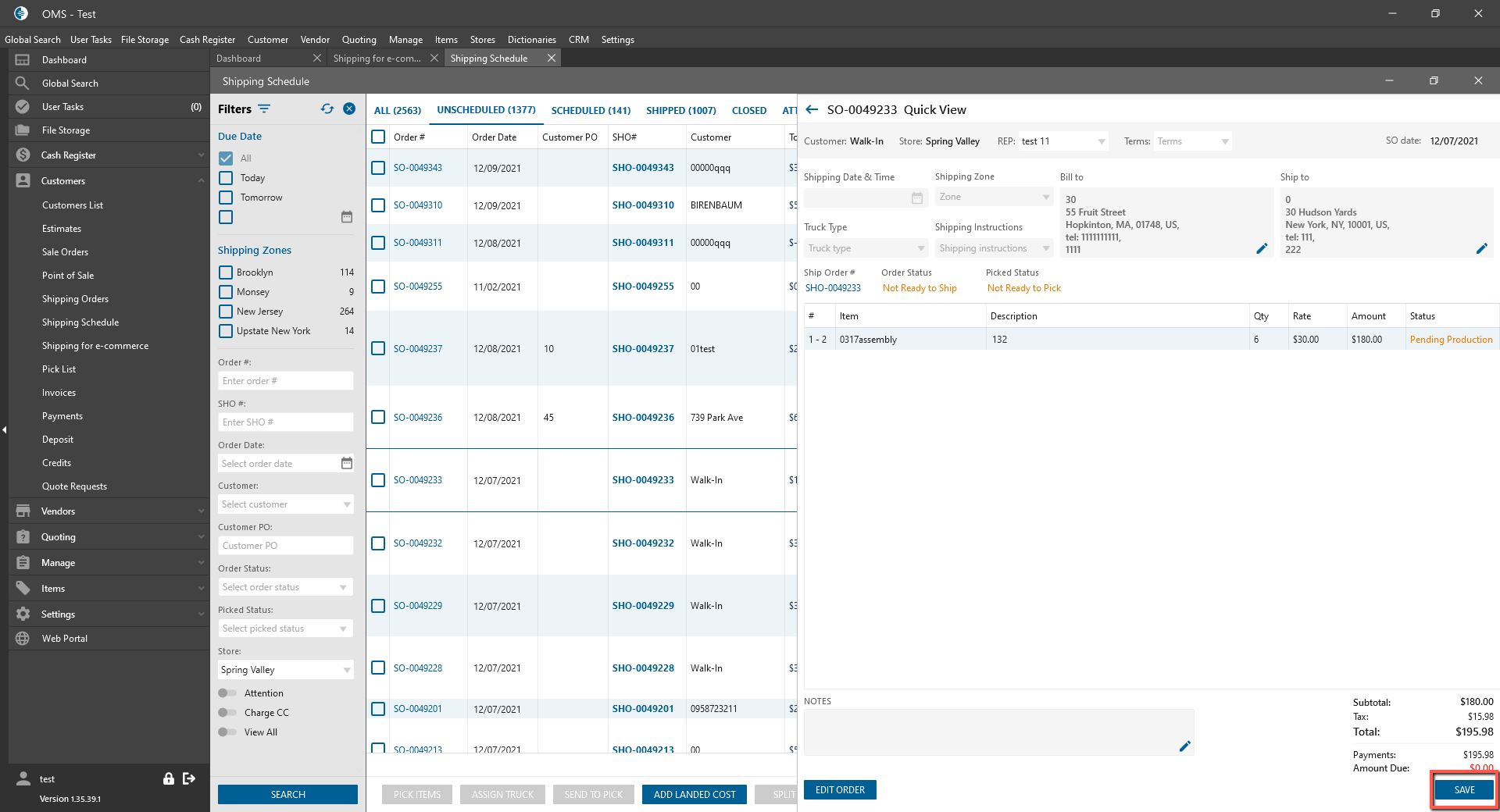Expand the Select order status dropdown

click(285, 587)
